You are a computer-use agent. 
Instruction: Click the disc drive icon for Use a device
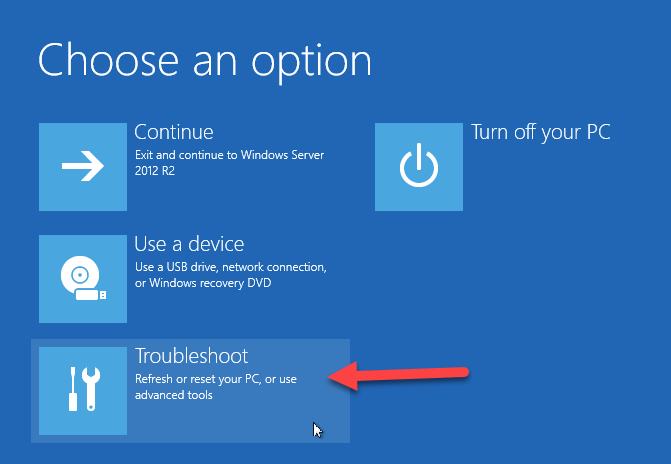click(83, 279)
